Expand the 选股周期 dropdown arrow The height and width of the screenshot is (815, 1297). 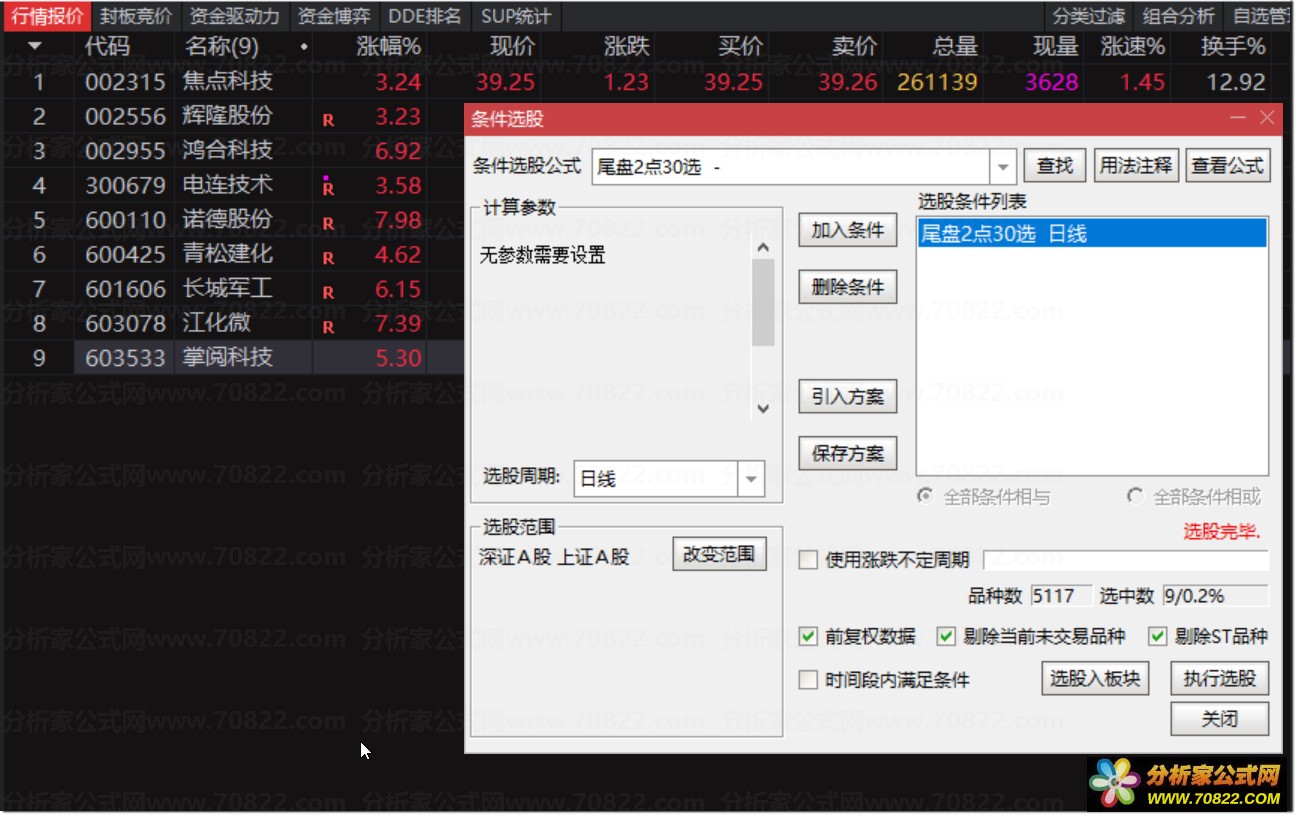(751, 479)
